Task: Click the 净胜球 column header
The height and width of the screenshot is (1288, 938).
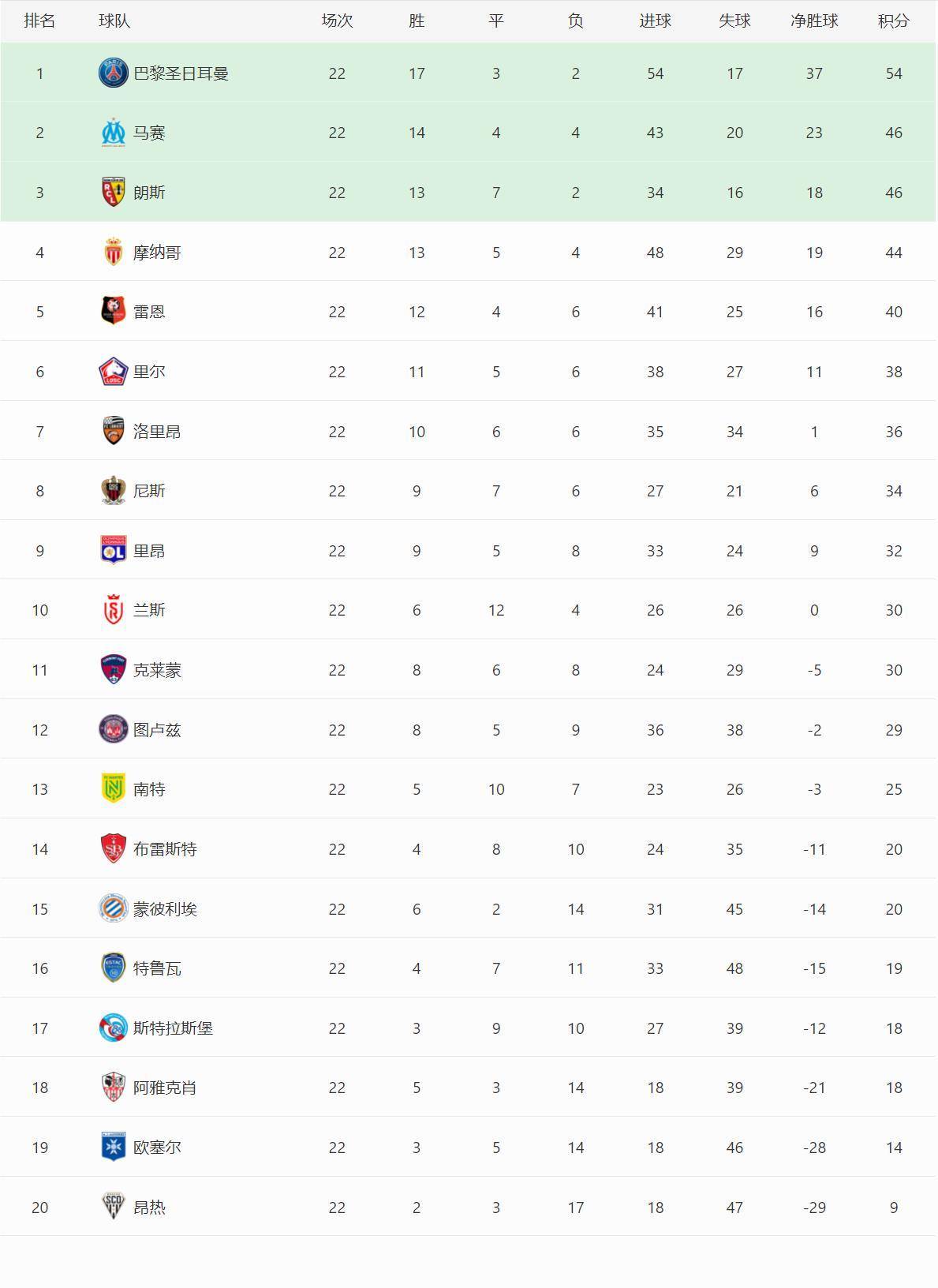Action: (814, 21)
